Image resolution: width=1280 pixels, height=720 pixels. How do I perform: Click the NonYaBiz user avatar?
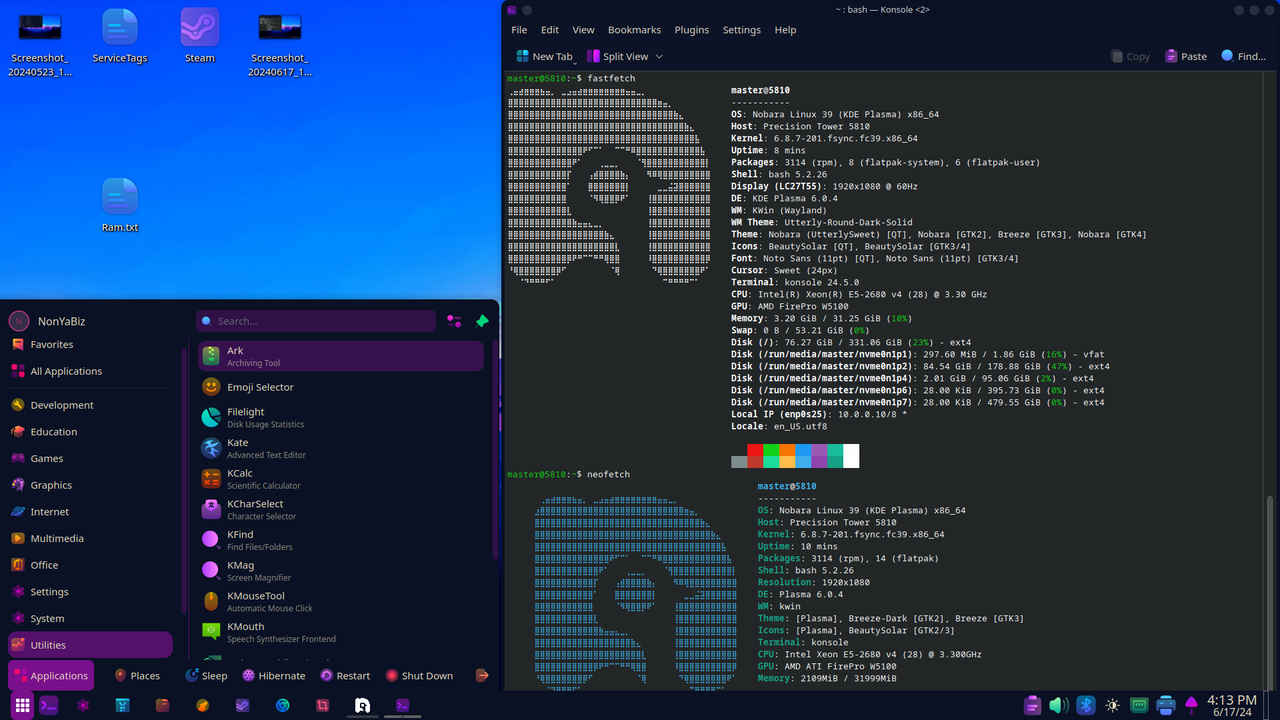tap(18, 321)
